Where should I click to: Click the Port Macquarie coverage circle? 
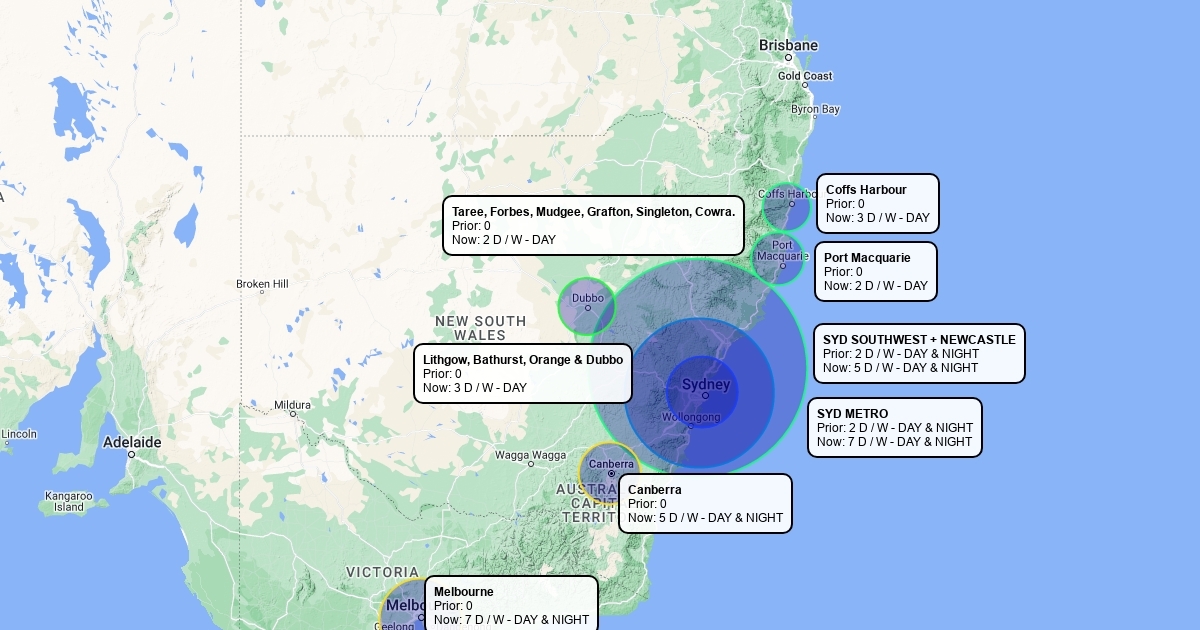coord(778,259)
